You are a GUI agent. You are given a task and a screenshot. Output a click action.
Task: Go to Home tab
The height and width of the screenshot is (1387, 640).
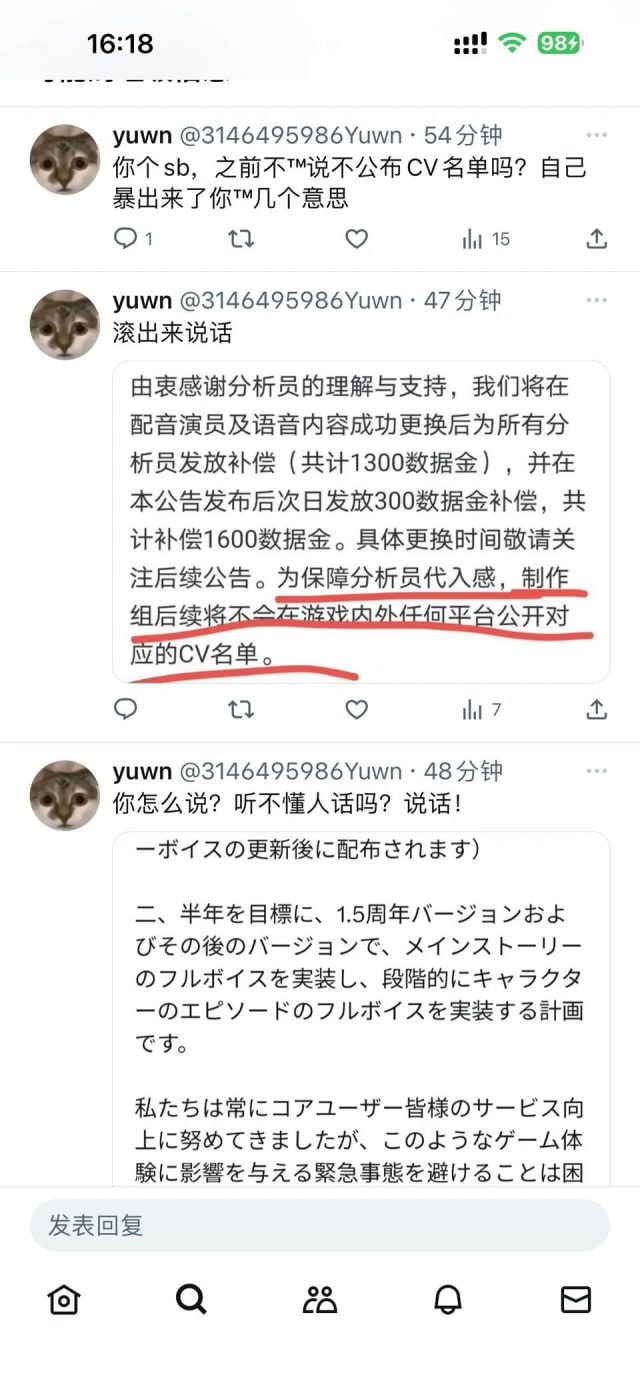(64, 1299)
